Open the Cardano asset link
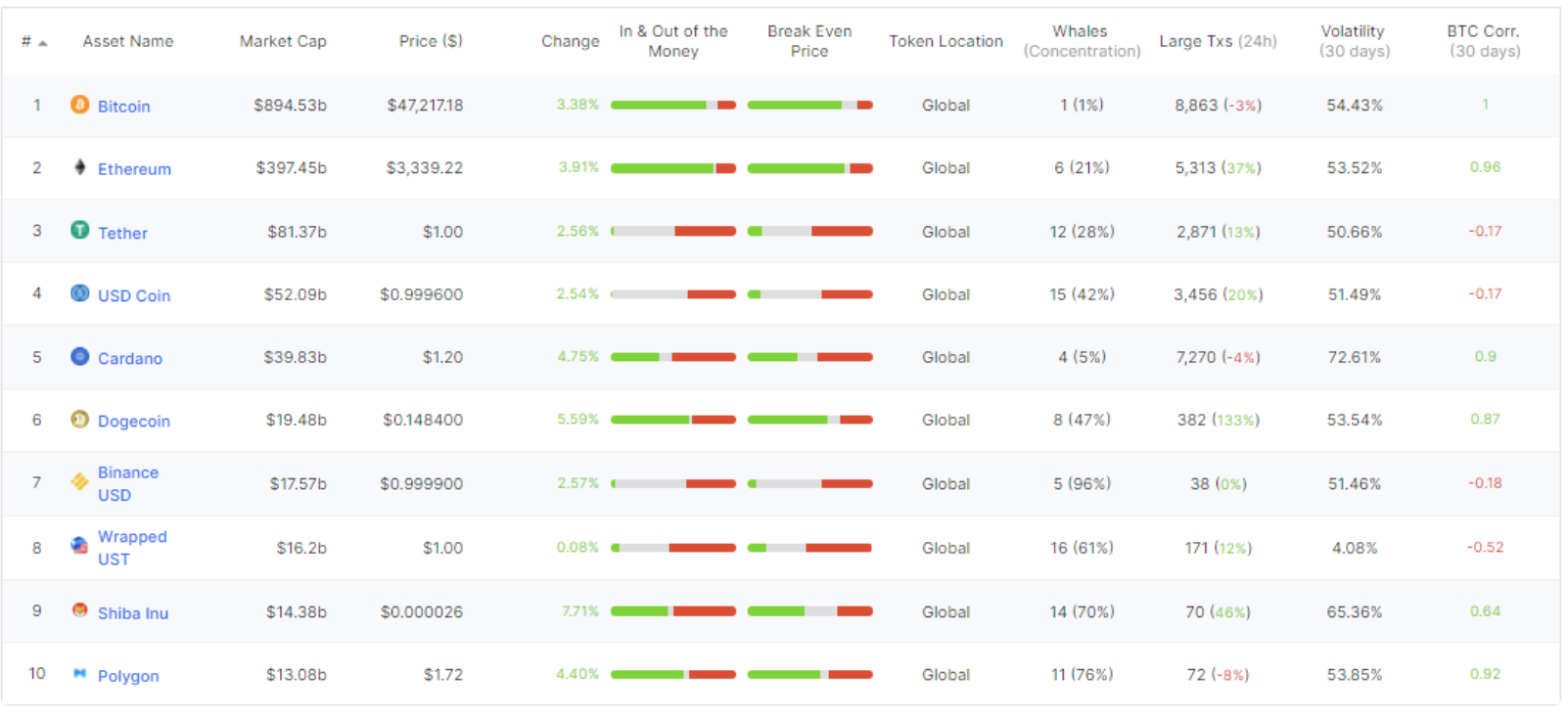This screenshot has width=1568, height=716. click(130, 358)
